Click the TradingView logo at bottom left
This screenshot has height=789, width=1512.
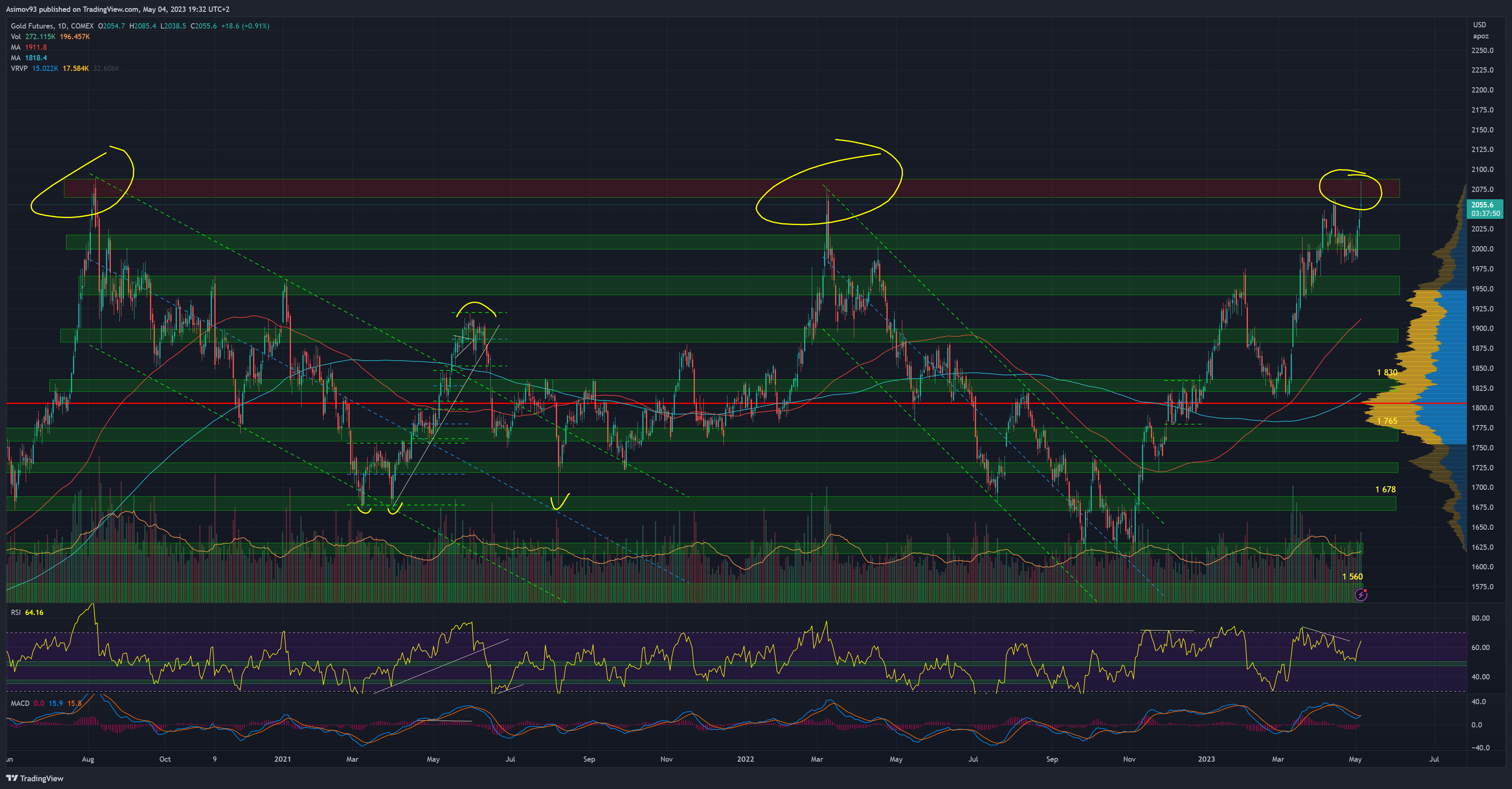(35, 778)
